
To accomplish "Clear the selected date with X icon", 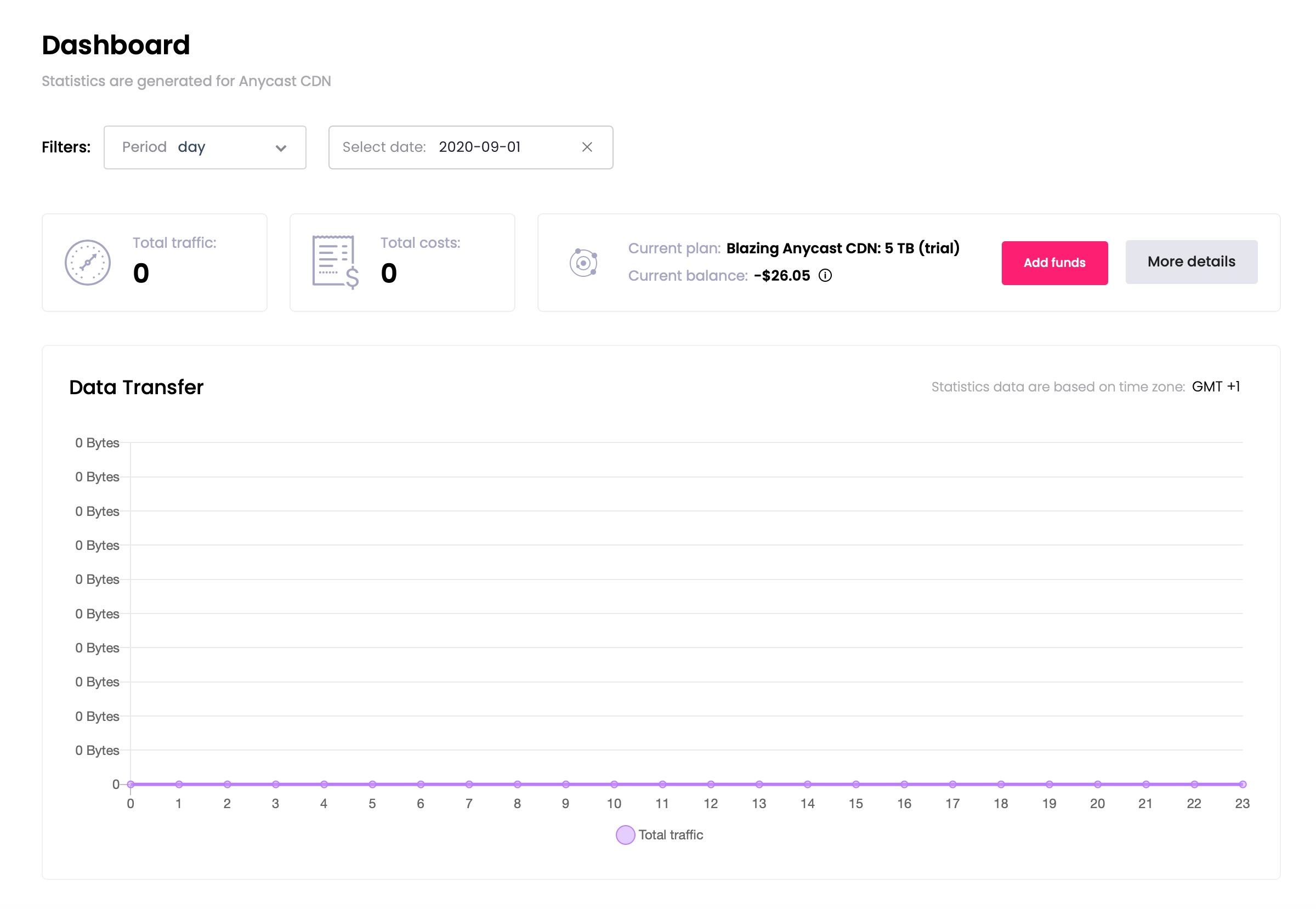I will pyautogui.click(x=587, y=147).
